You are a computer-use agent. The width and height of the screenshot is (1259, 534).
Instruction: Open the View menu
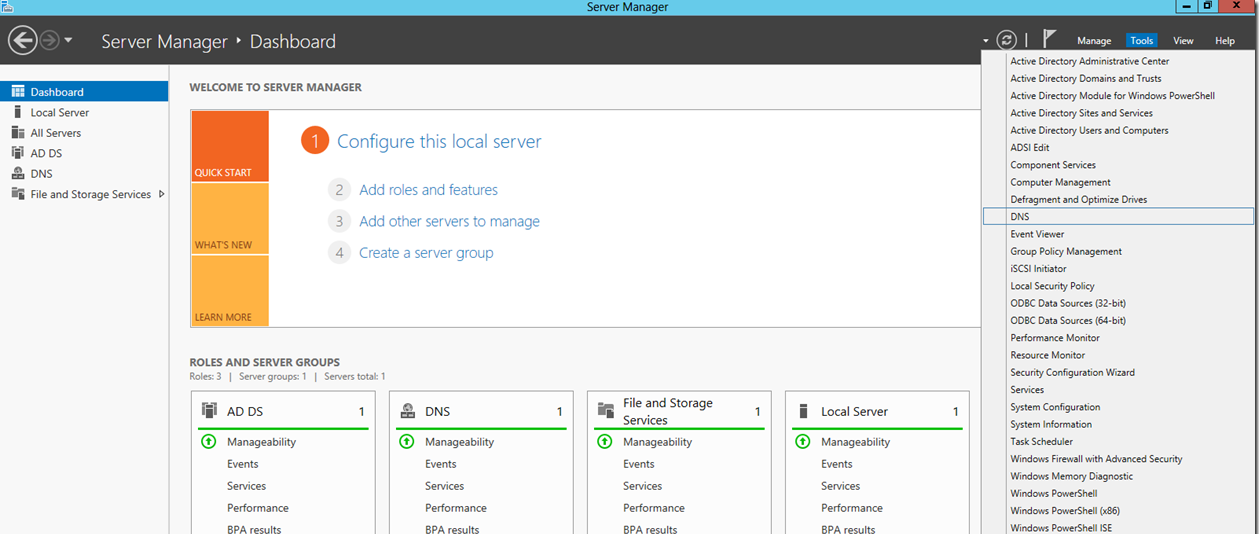tap(1183, 41)
